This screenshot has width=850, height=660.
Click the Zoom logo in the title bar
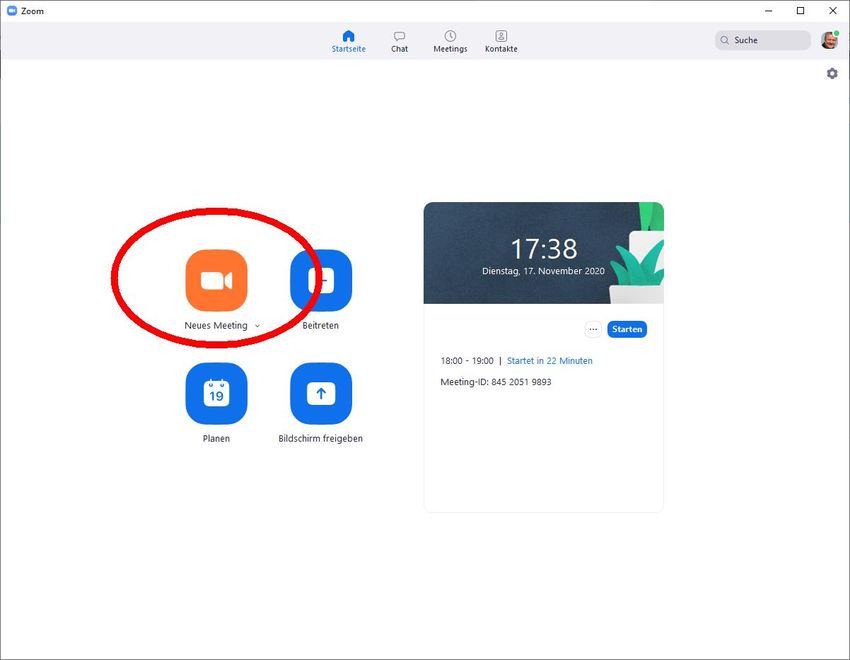coord(12,11)
